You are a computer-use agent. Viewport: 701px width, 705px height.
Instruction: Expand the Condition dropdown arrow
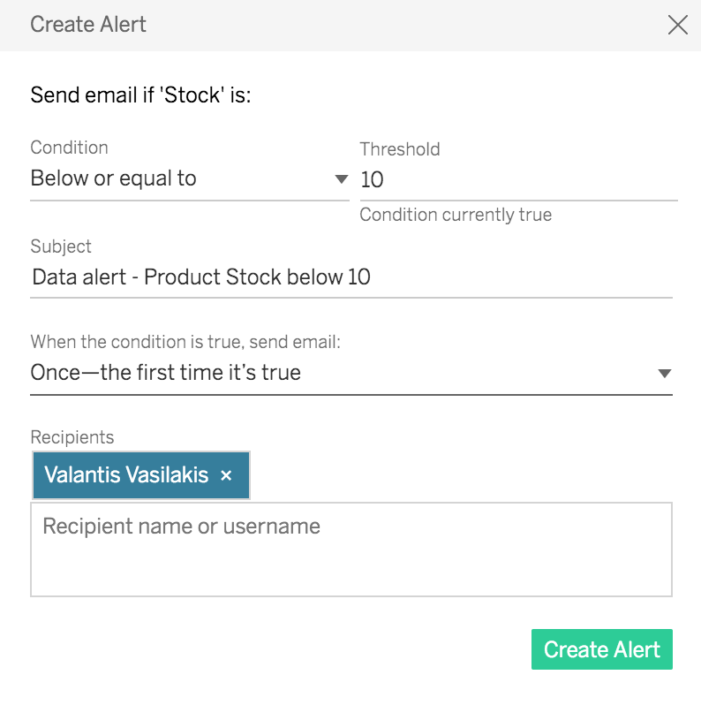pyautogui.click(x=340, y=180)
